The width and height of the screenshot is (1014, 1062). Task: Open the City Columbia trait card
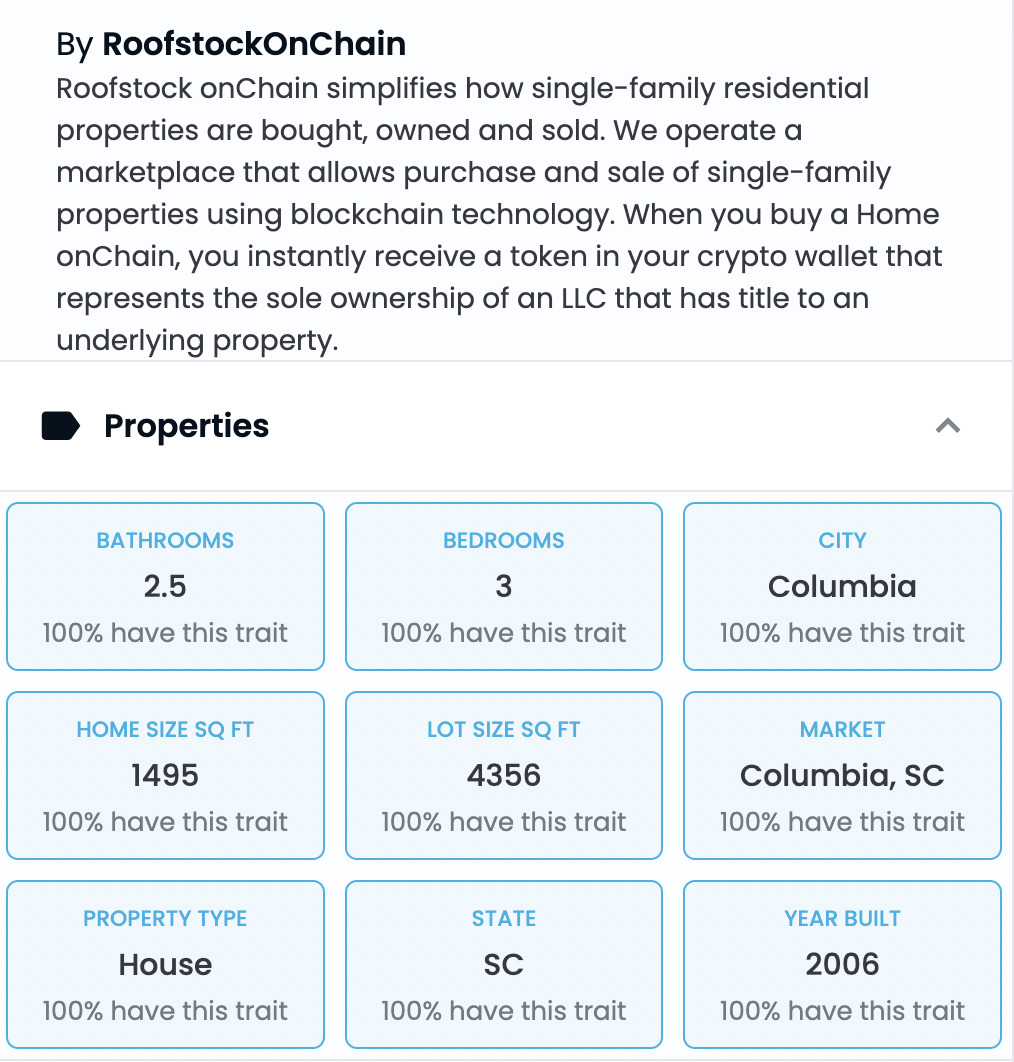(842, 587)
